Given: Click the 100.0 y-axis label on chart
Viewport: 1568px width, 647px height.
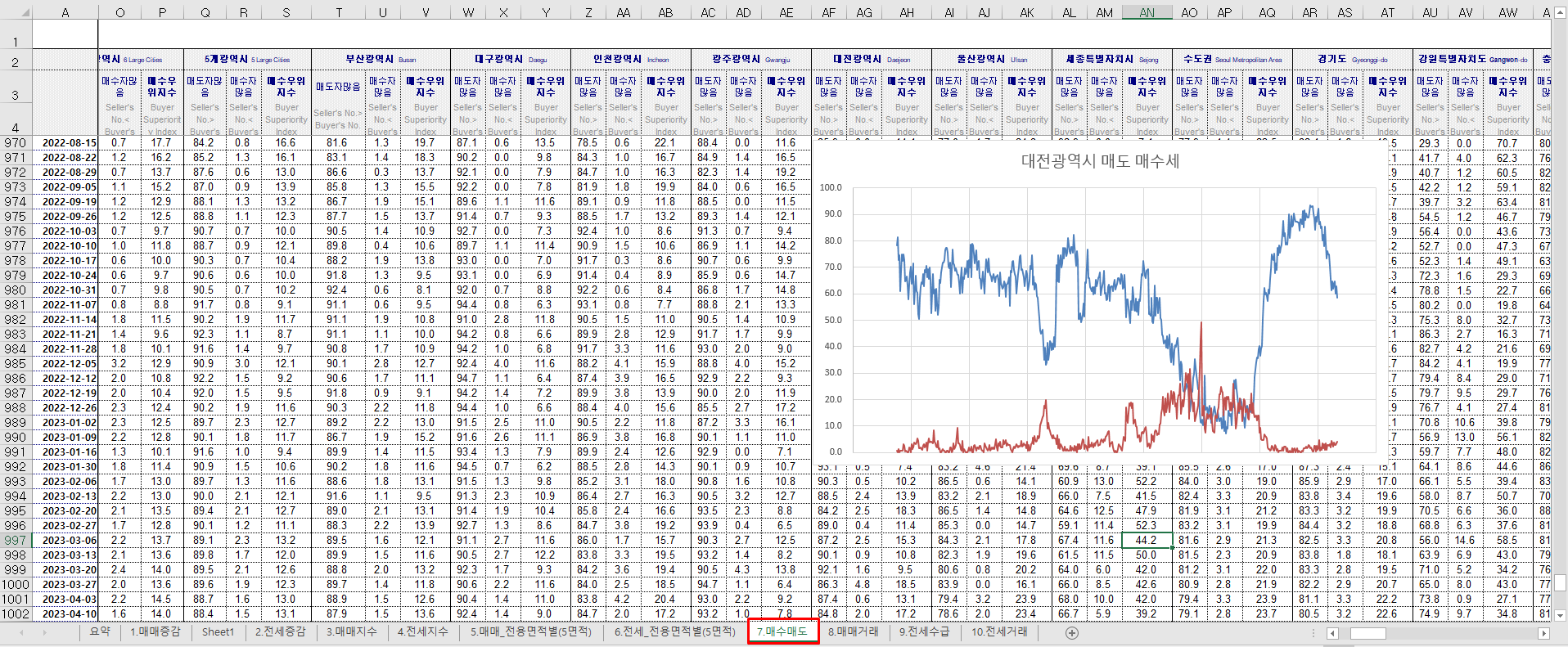Looking at the screenshot, I should pyautogui.click(x=831, y=187).
